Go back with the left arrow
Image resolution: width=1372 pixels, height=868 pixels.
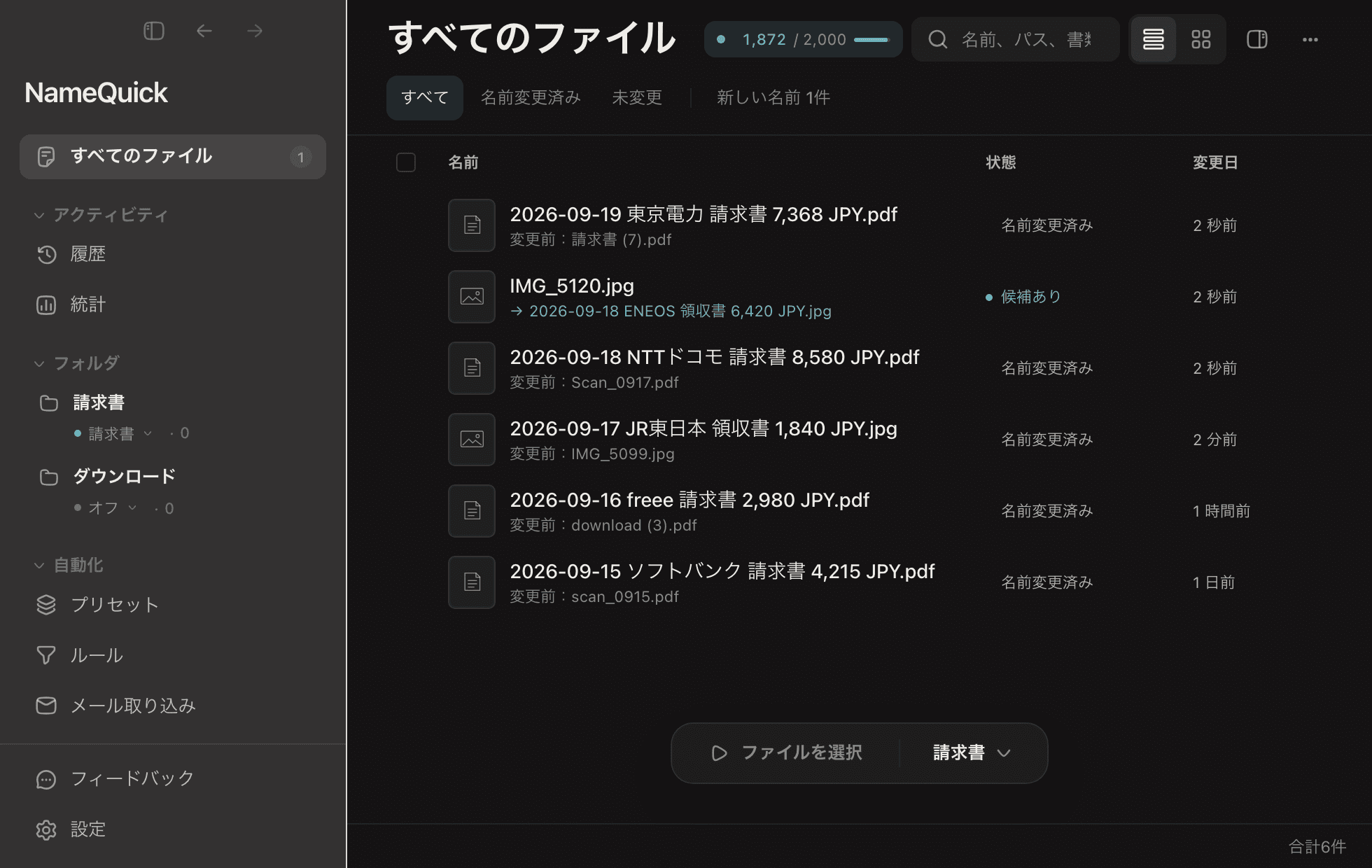point(204,31)
